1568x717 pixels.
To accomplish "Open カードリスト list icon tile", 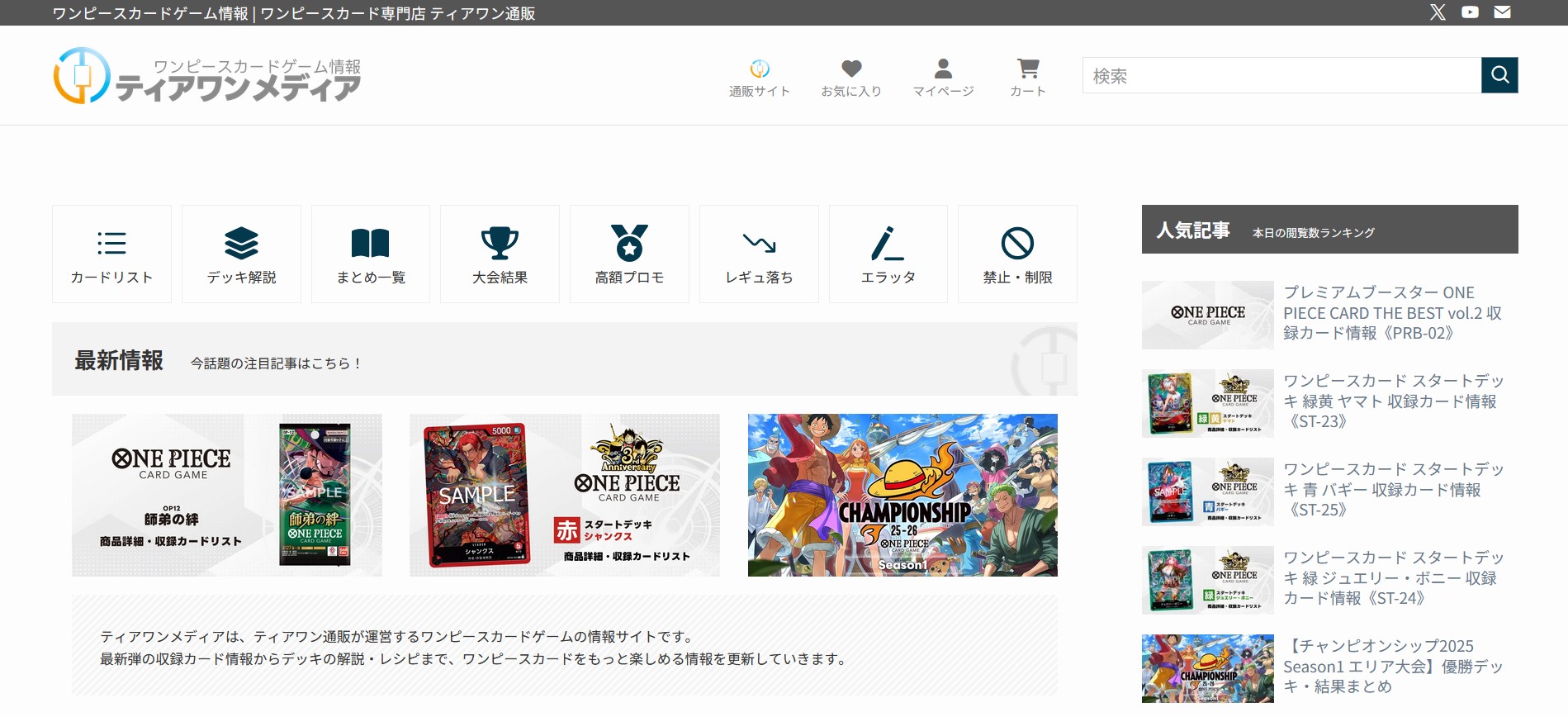I will click(x=111, y=254).
